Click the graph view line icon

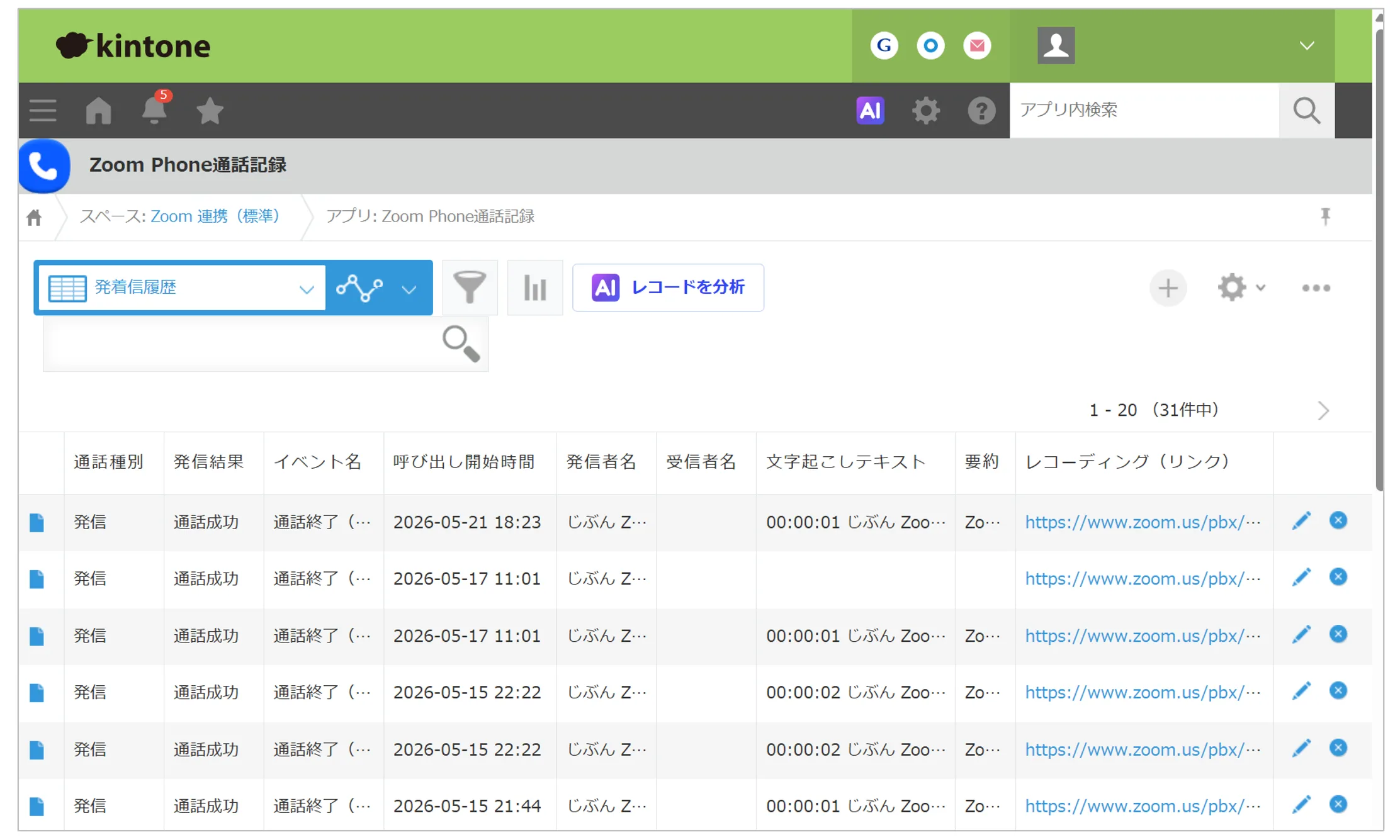(359, 288)
